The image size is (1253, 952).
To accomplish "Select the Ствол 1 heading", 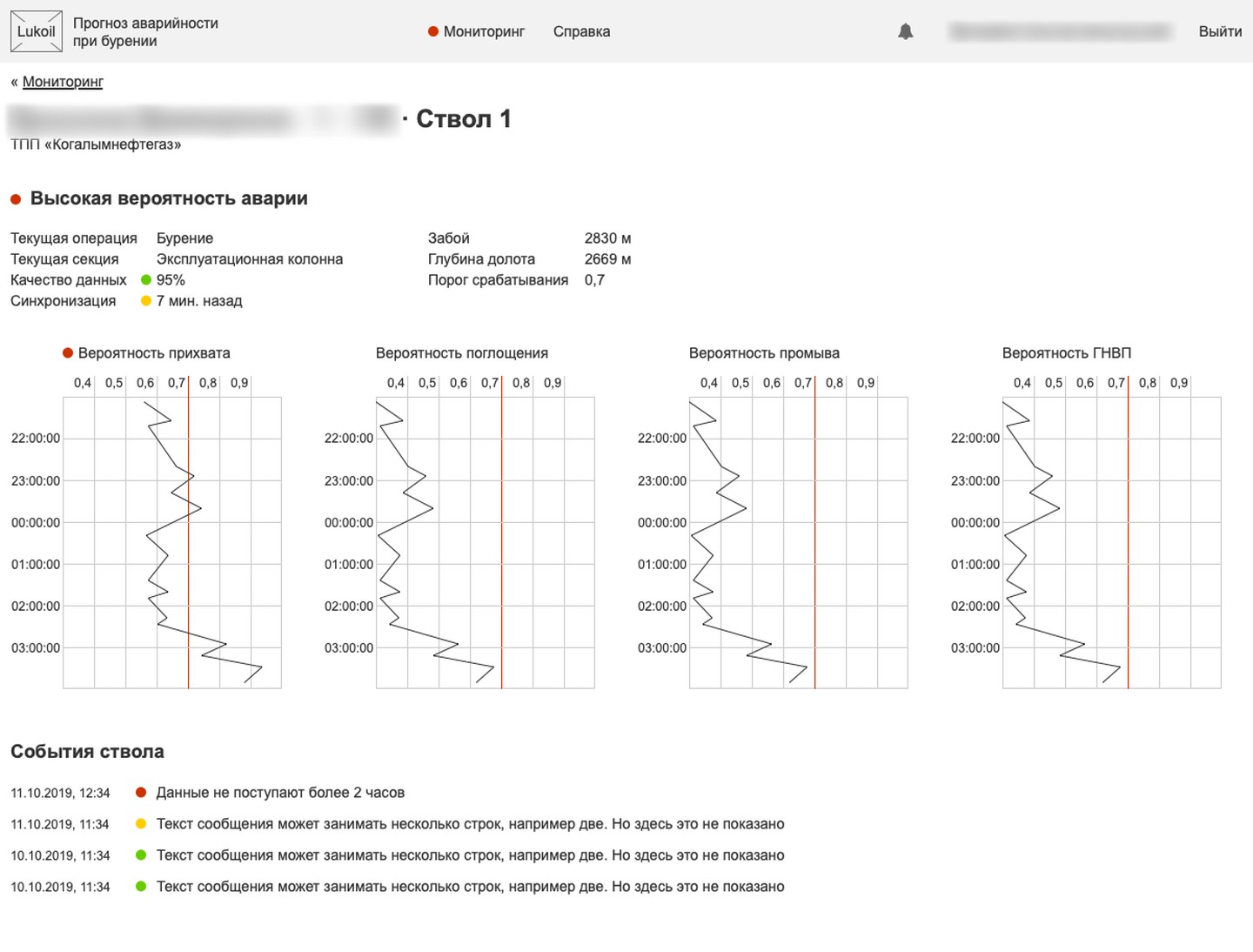I will tap(463, 119).
